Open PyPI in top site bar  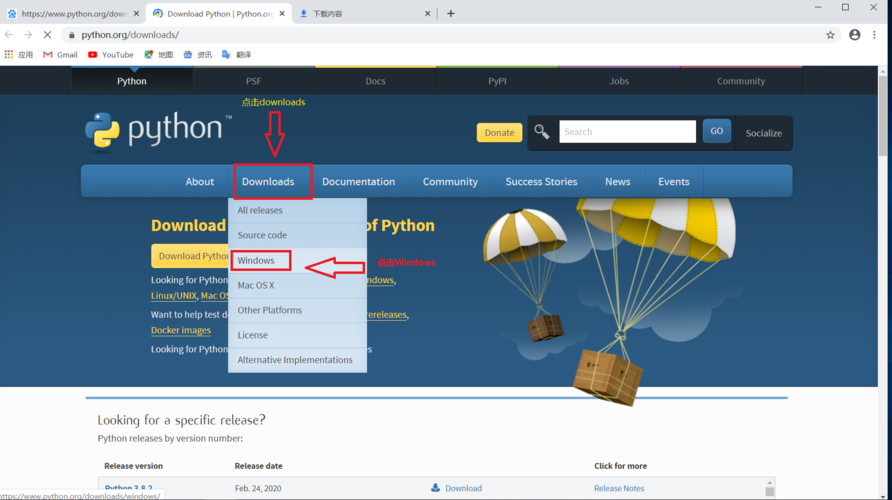(497, 81)
